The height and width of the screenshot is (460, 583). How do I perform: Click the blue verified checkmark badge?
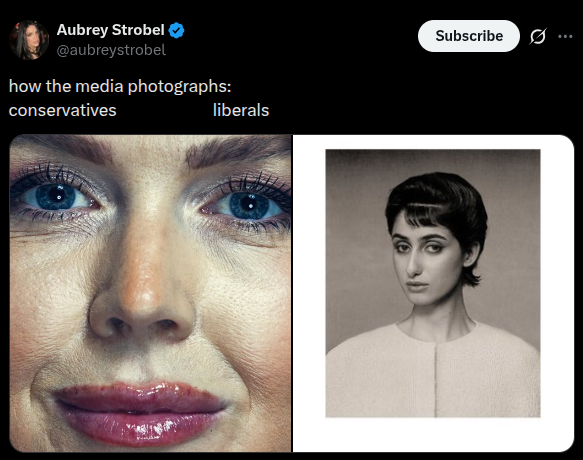[x=176, y=30]
